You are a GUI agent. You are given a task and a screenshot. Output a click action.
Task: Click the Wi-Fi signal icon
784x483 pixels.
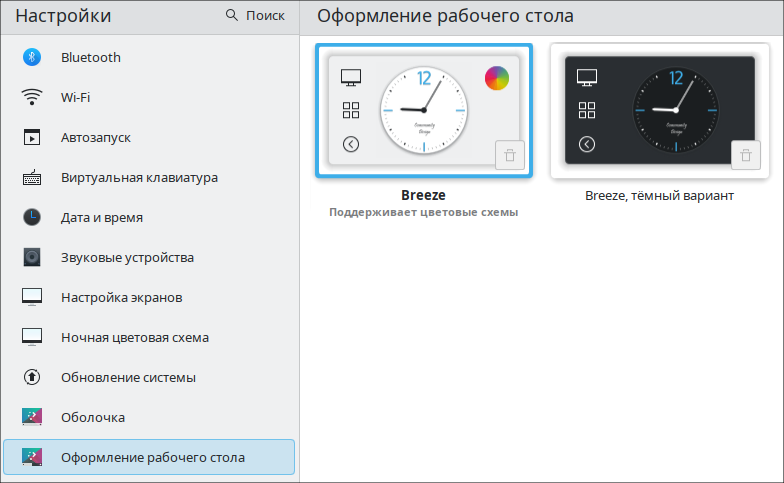click(32, 97)
